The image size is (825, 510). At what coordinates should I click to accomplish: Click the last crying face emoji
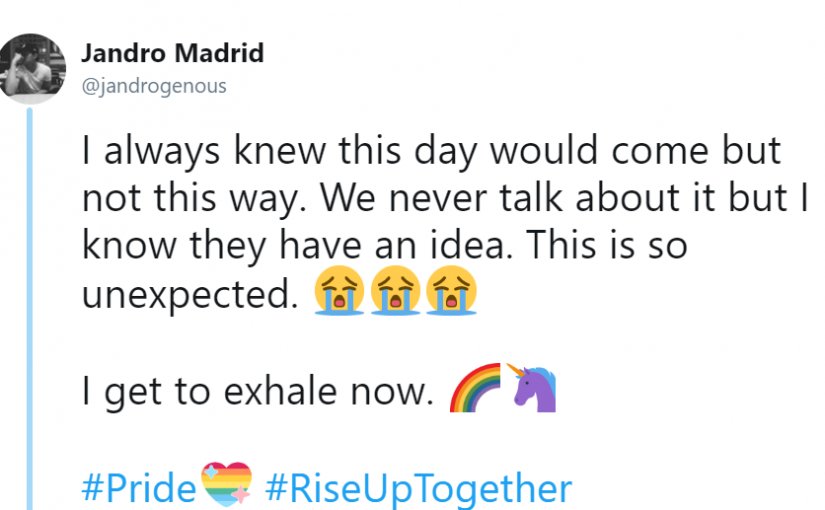(451, 291)
